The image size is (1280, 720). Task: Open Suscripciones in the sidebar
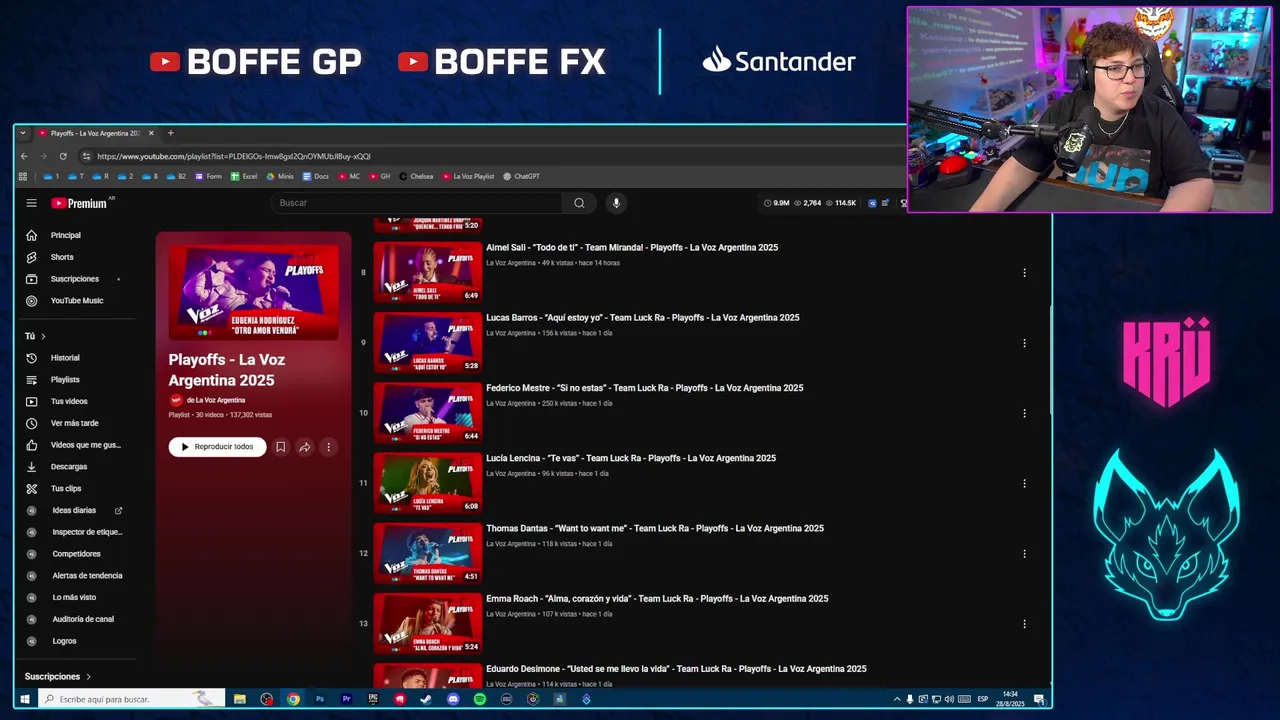(74, 279)
